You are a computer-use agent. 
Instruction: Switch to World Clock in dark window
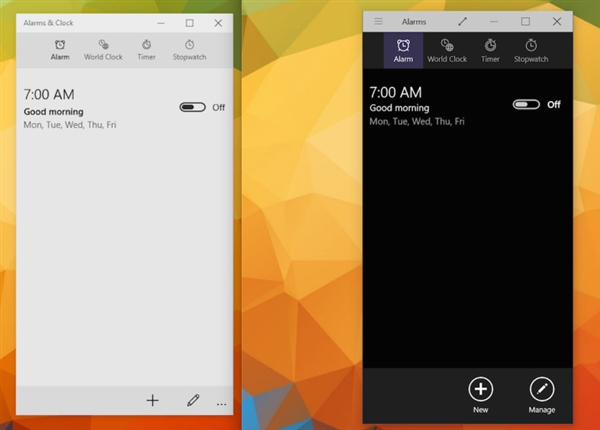(447, 50)
